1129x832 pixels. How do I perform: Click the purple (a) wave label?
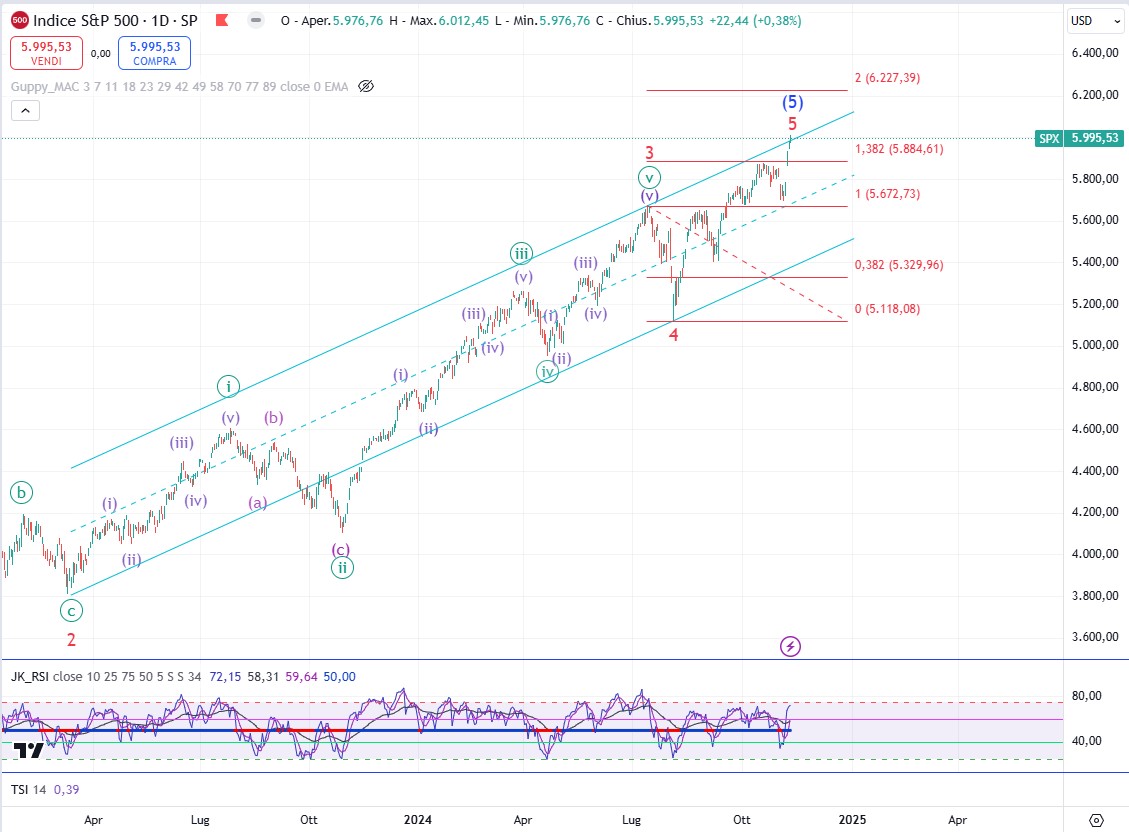(x=258, y=503)
